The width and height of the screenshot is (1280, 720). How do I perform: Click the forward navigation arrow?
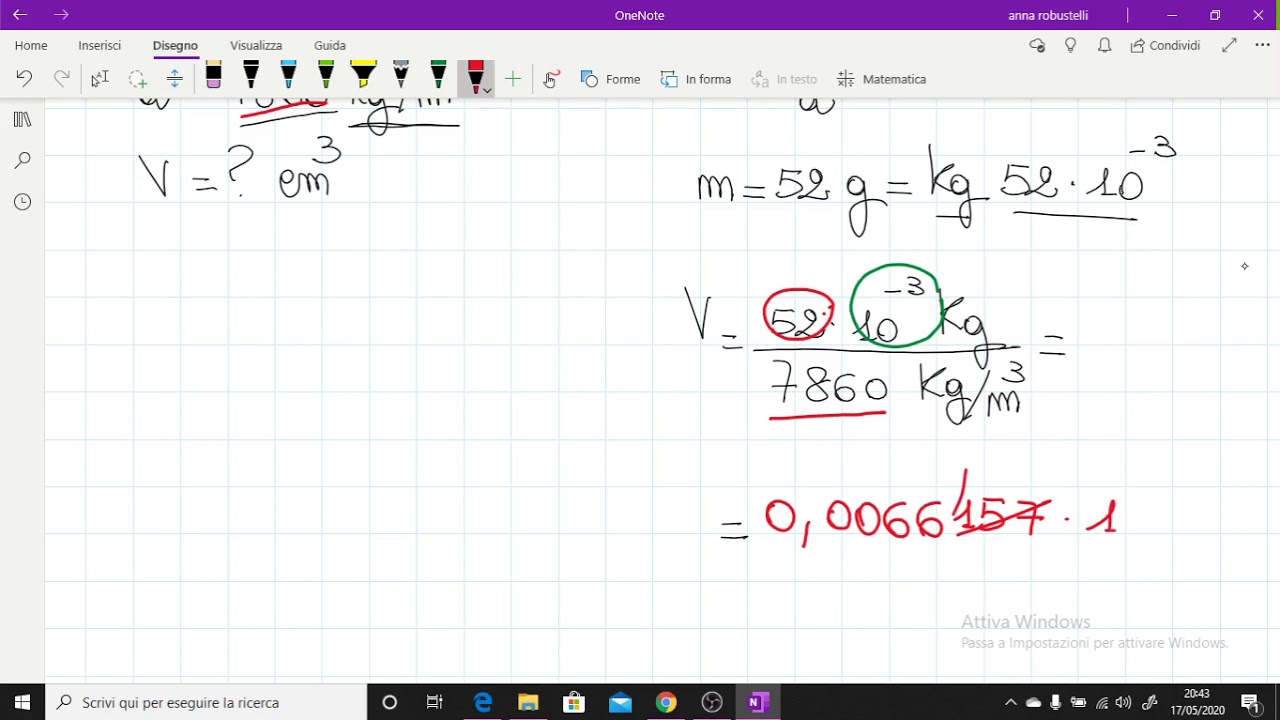(x=61, y=15)
